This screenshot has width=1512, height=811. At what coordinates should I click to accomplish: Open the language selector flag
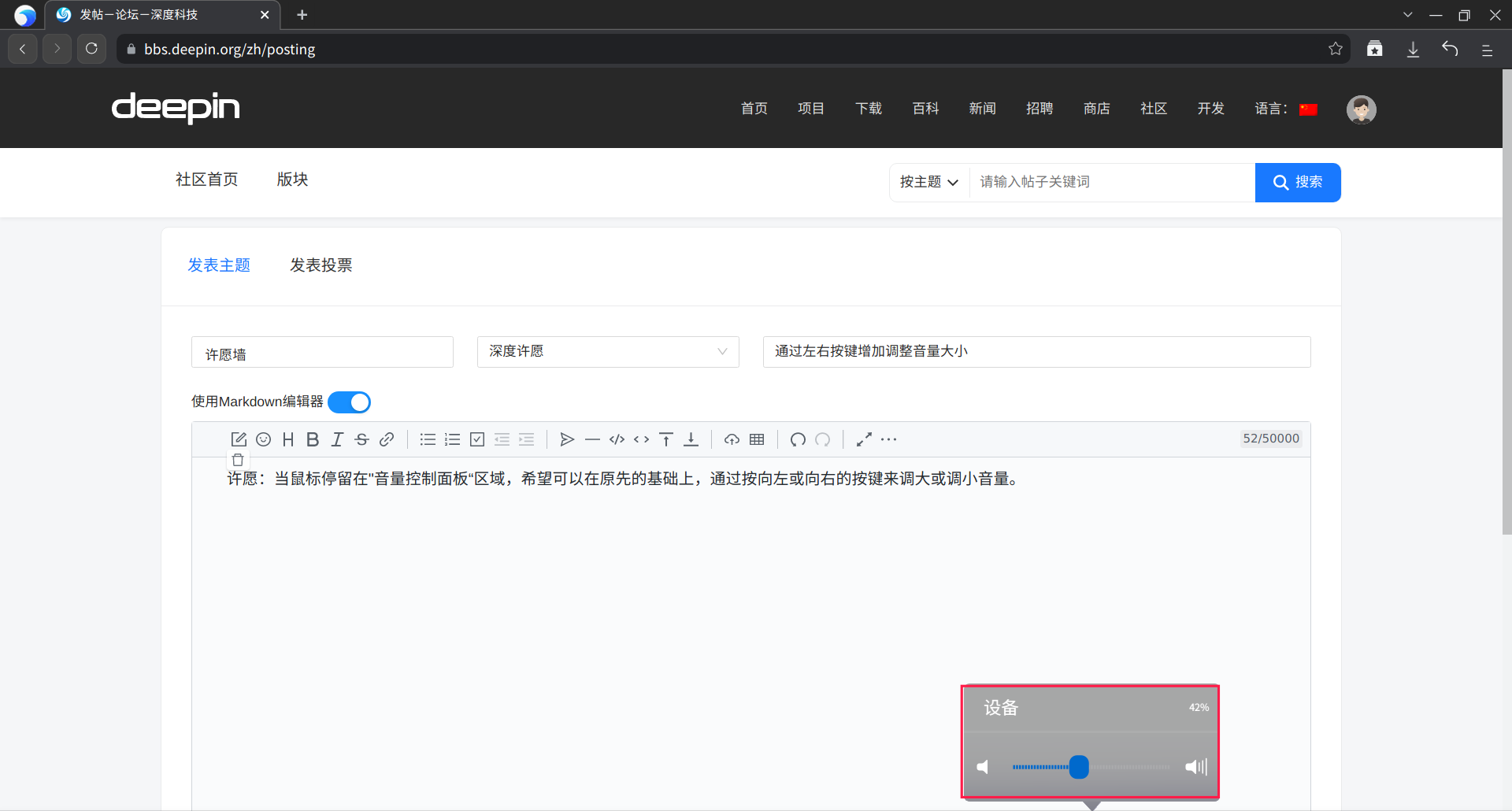tap(1308, 109)
